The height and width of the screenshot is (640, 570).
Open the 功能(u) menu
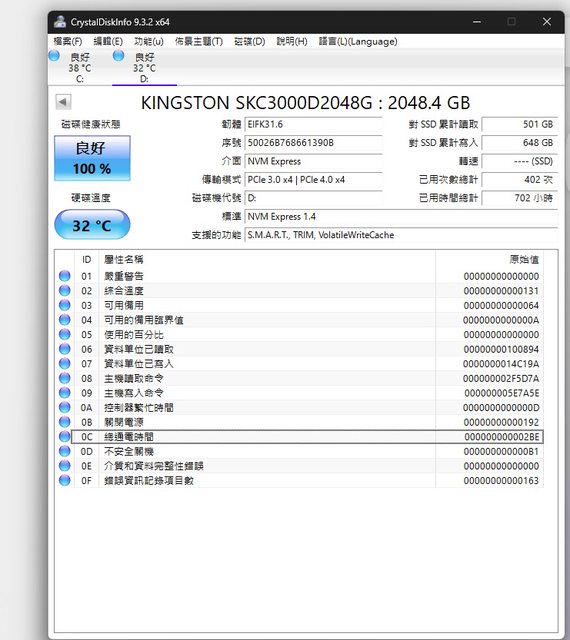(x=149, y=41)
